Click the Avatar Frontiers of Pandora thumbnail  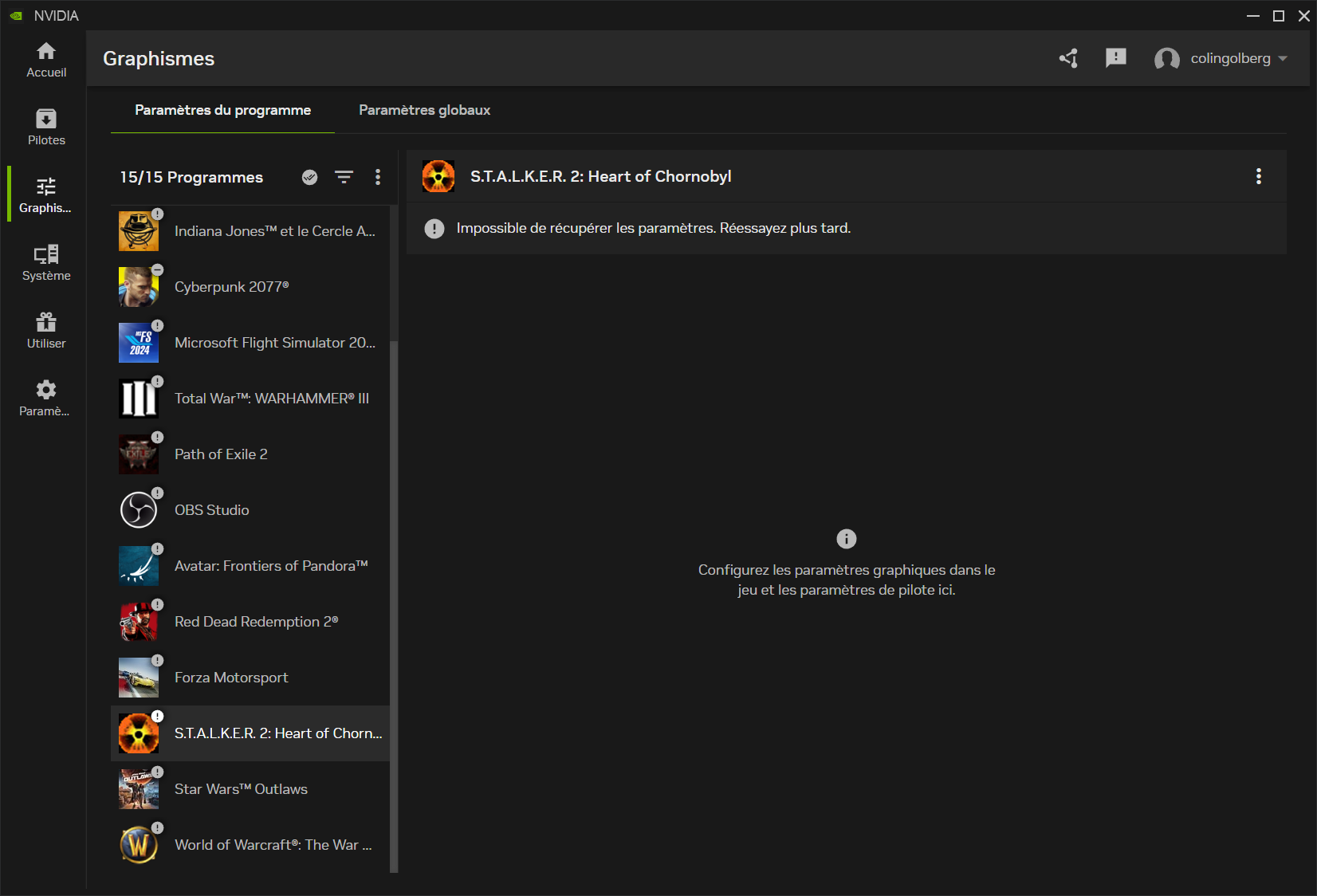tap(139, 566)
